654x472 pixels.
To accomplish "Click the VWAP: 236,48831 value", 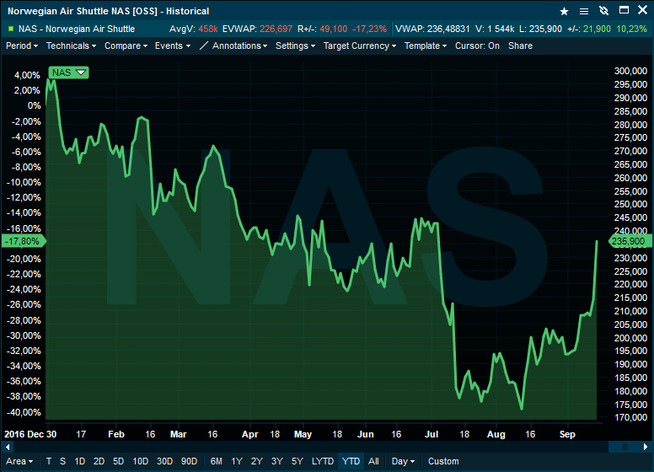I will [433, 29].
